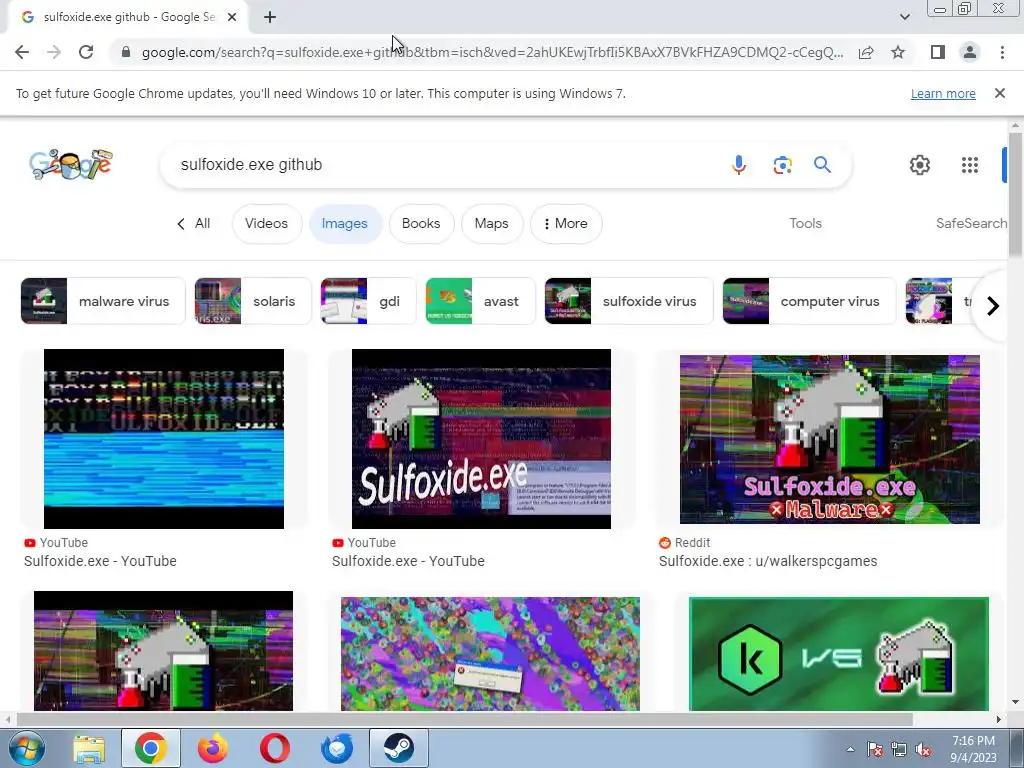Click the horizontal scrollbar thumb
This screenshot has height=768, width=1024.
coord(464,719)
